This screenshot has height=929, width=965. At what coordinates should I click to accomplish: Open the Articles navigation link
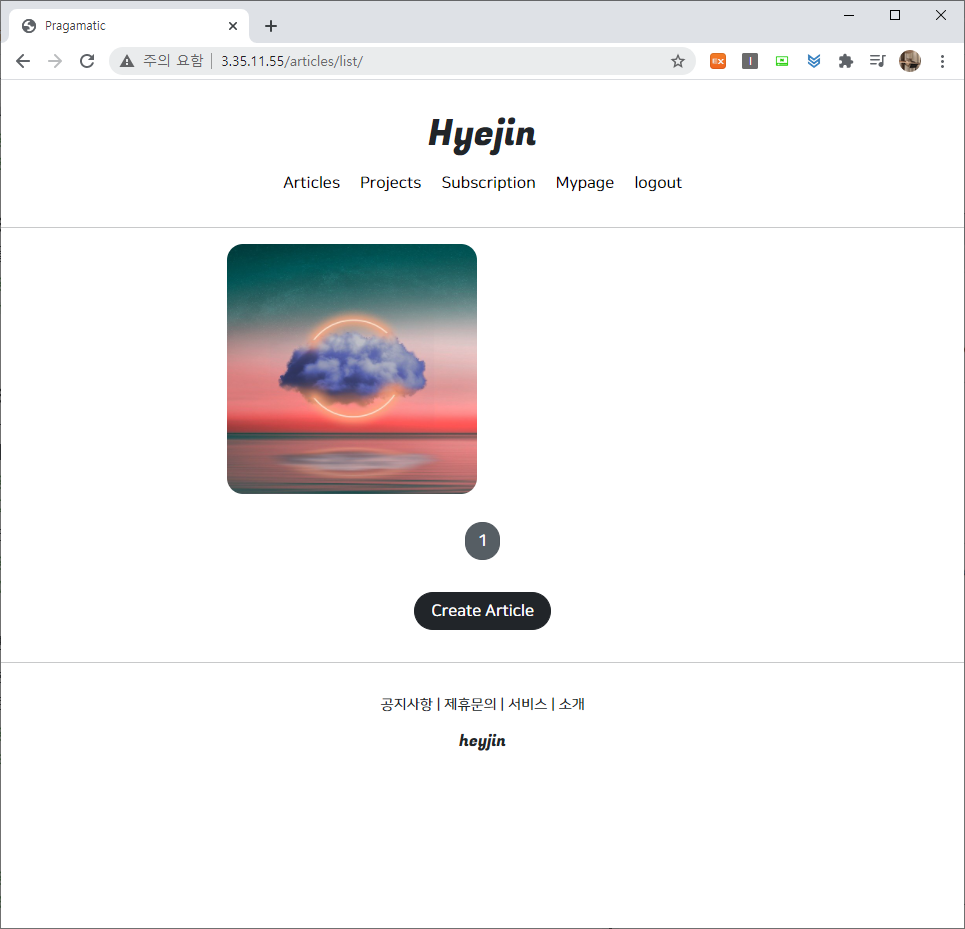[311, 183]
